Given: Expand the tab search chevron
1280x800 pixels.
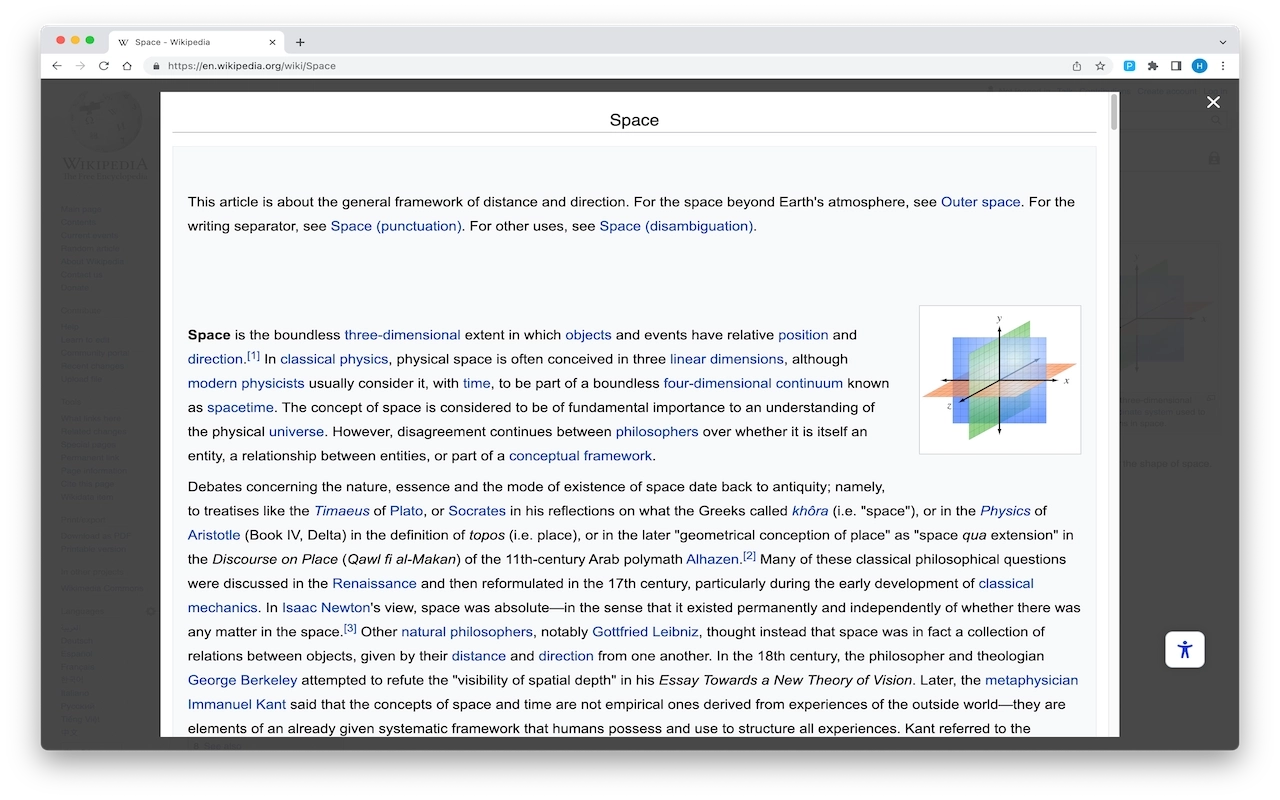Looking at the screenshot, I should point(1222,42).
